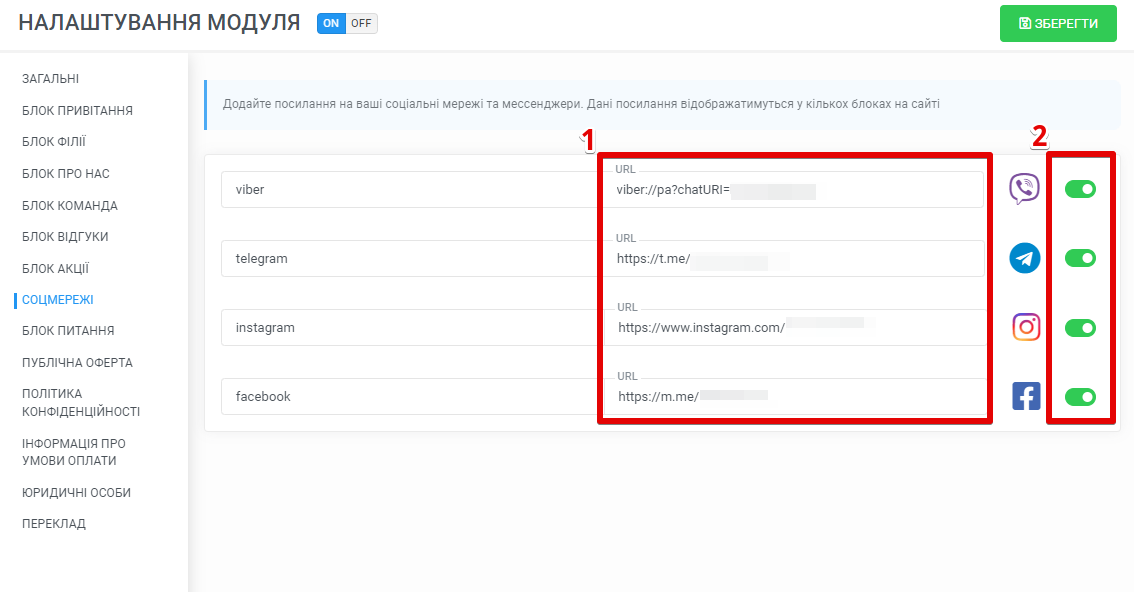Screen dimensions: 1134x592
Task: Turn off the facebook toggle switch
Action: [1080, 397]
